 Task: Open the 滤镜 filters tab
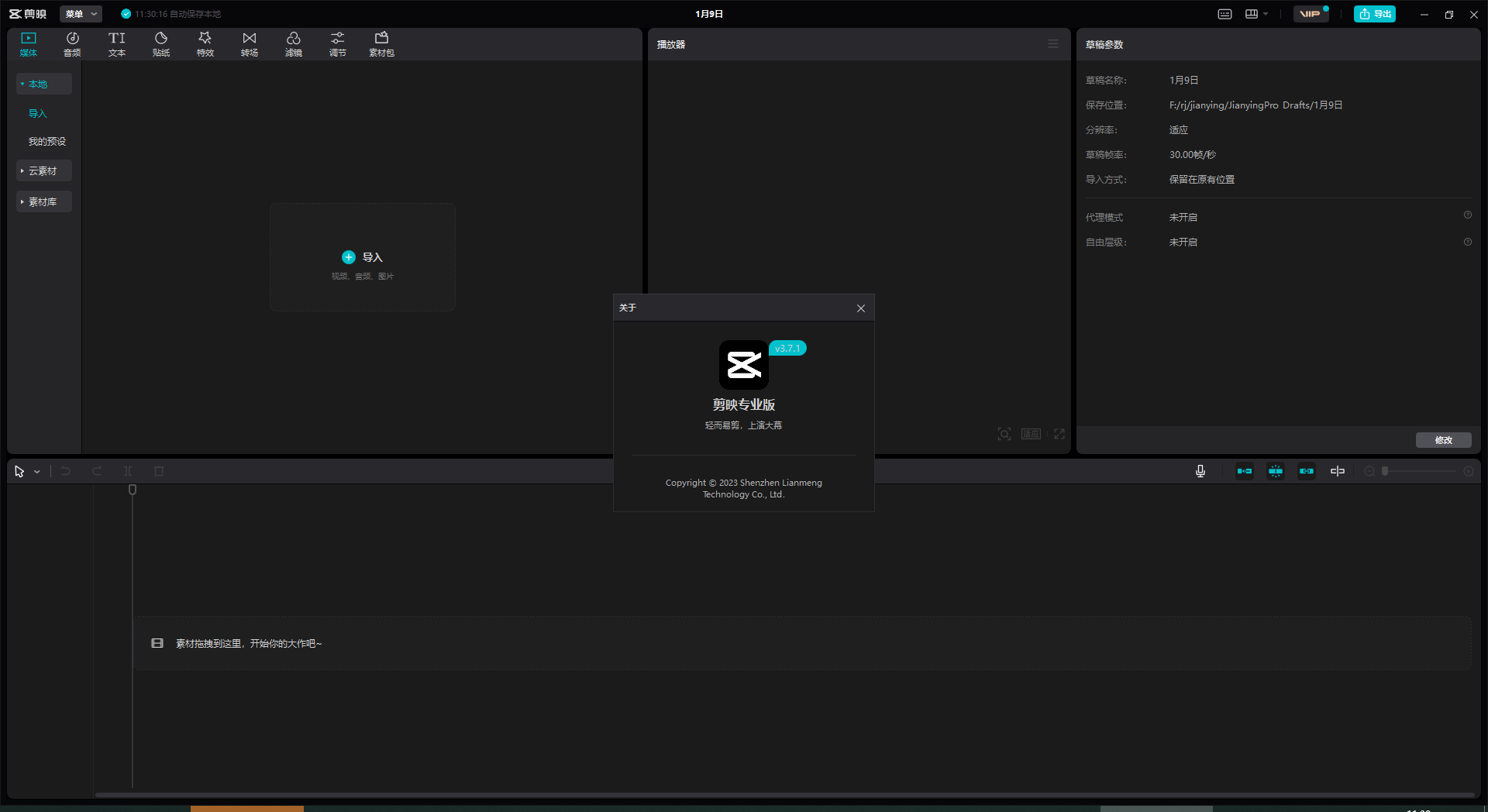294,44
